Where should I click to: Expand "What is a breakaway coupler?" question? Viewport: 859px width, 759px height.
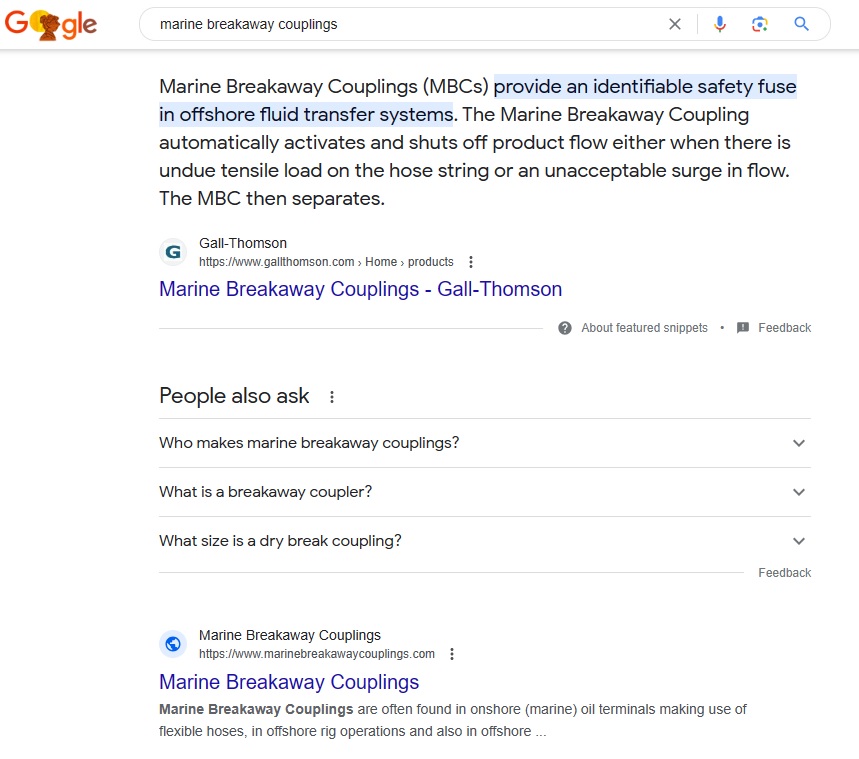point(798,492)
